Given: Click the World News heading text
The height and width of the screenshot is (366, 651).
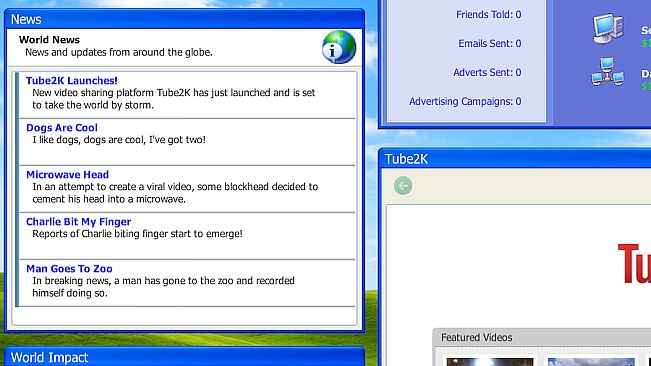Looking at the screenshot, I should pyautogui.click(x=49, y=39).
